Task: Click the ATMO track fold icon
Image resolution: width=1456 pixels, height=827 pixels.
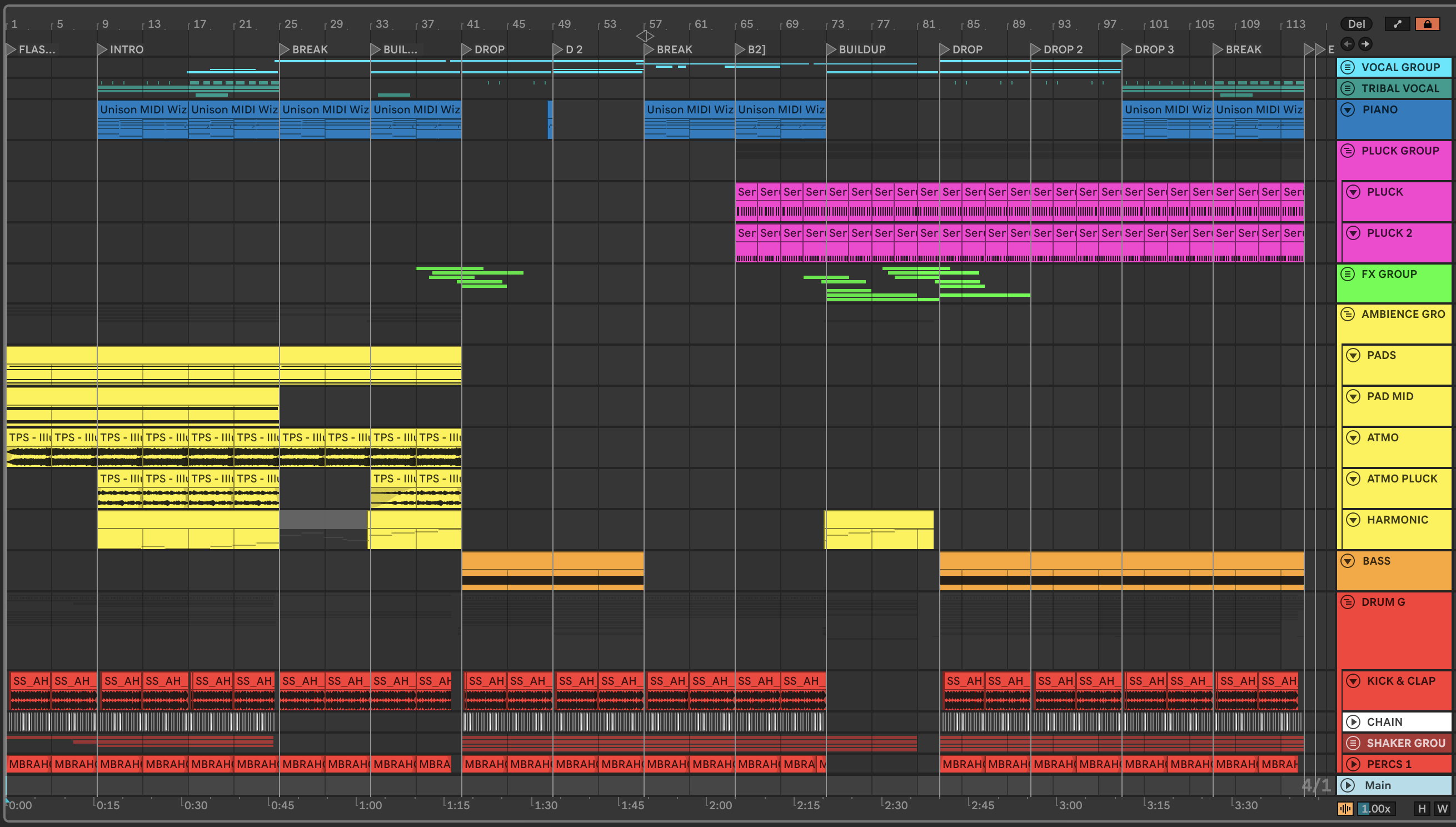Action: coord(1353,437)
